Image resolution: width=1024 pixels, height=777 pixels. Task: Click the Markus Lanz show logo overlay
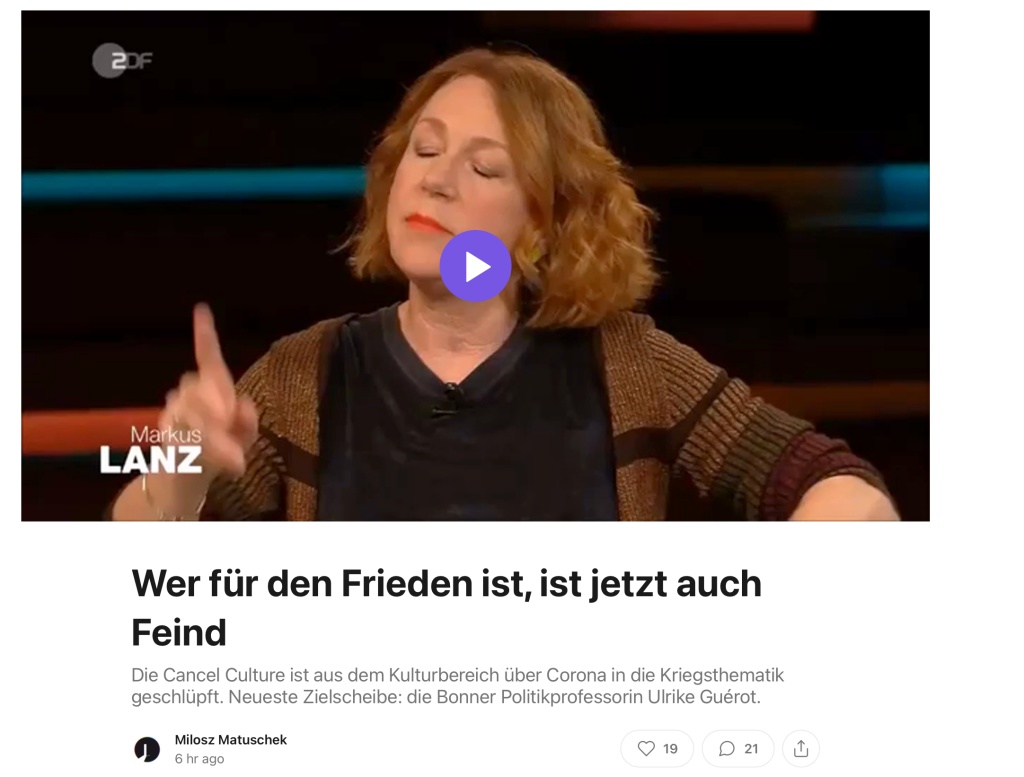click(151, 450)
